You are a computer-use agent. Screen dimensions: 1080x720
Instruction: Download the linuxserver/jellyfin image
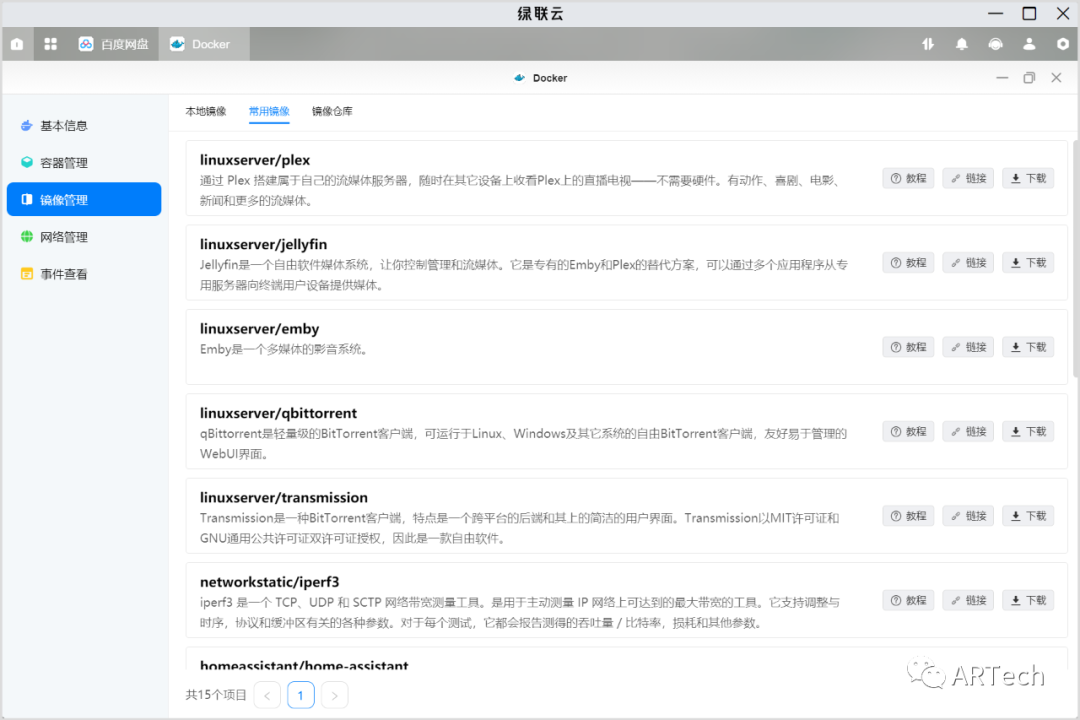(x=1028, y=263)
